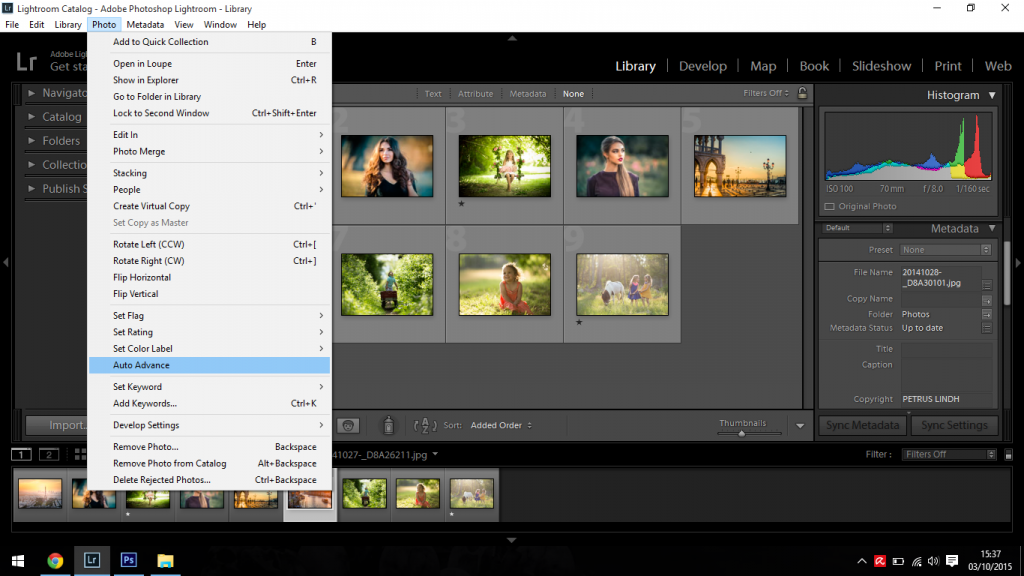Click the red antivirus tray icon
Screen dimensions: 1024x576
click(x=880, y=561)
